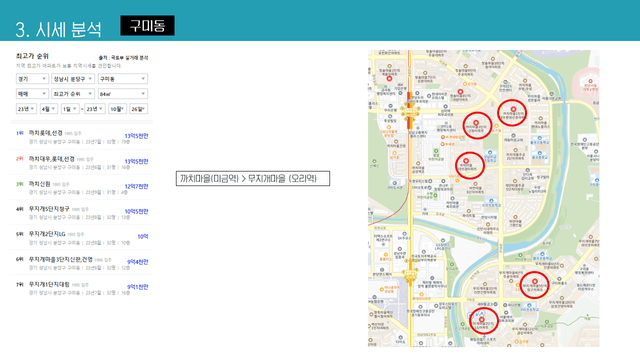
Task: Open the 매매 transaction type dropdown
Action: coord(32,94)
